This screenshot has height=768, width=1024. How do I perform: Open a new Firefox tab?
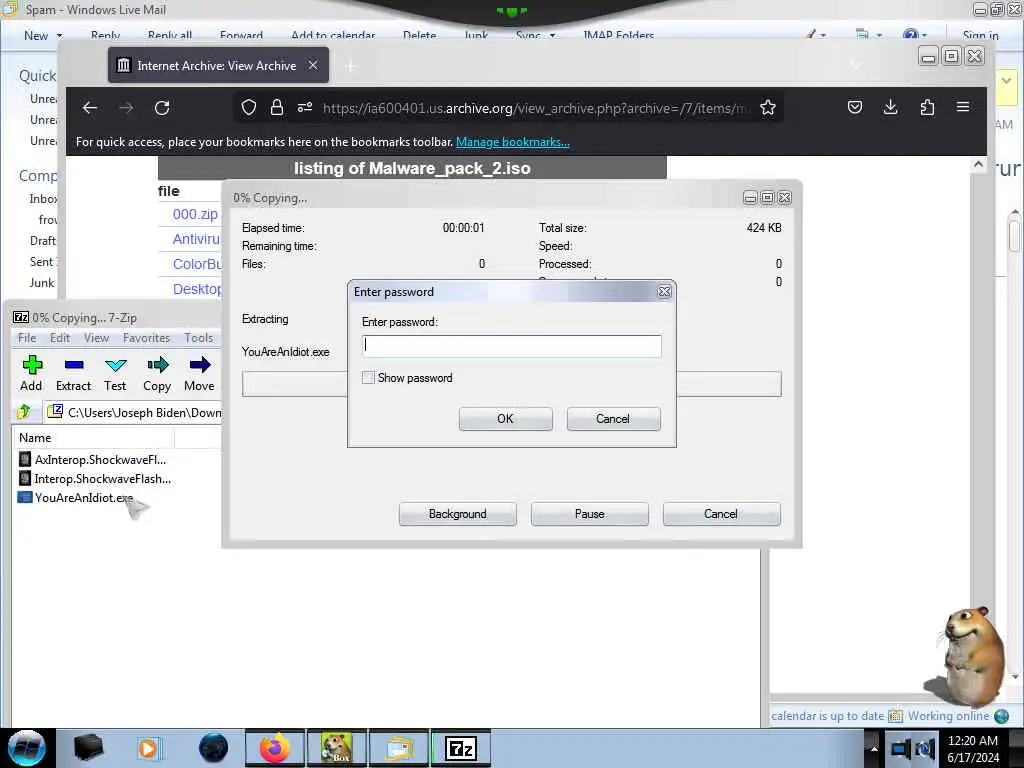[x=351, y=66]
